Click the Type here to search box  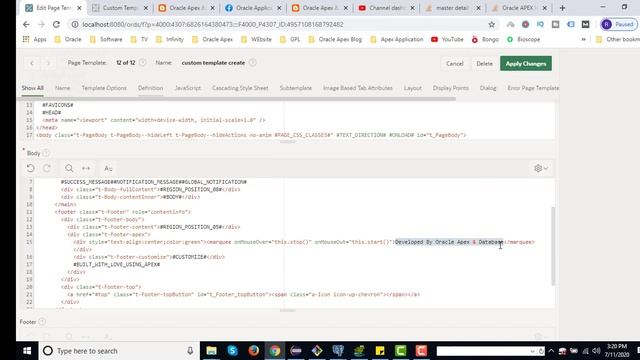pyautogui.click(x=118, y=351)
